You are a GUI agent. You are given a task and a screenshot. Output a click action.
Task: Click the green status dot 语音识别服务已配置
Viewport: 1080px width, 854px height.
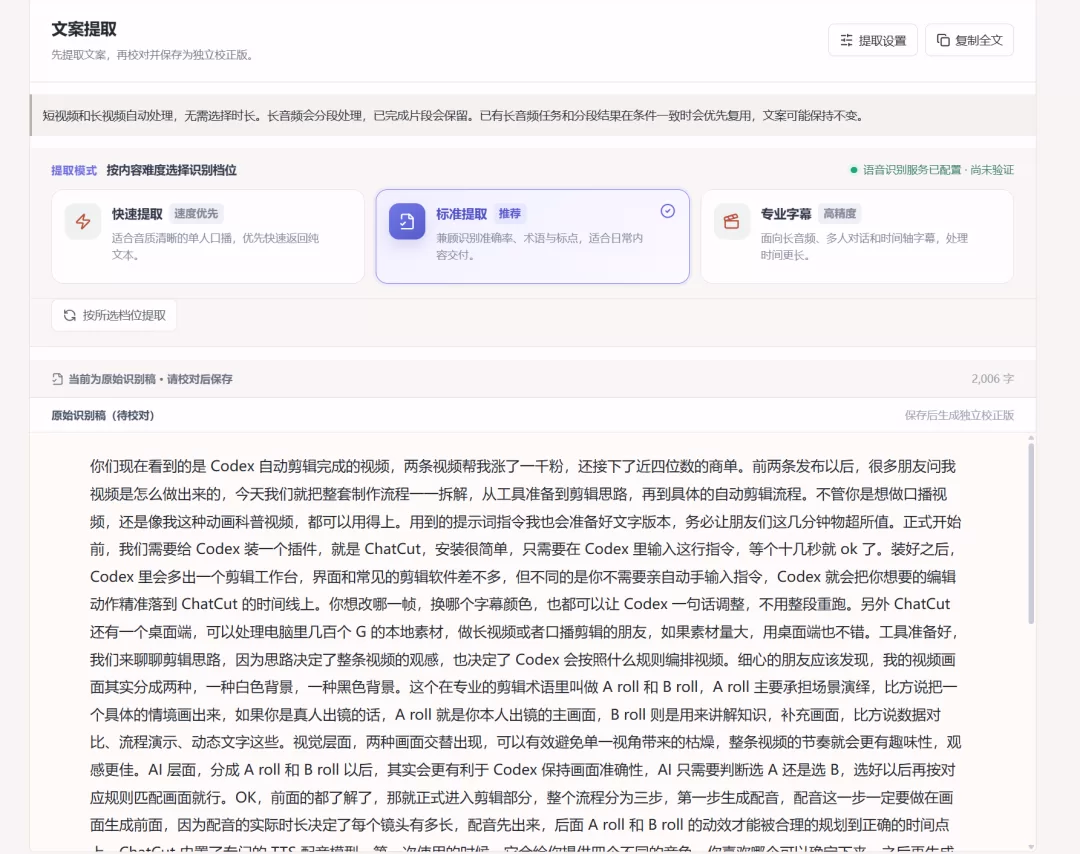pyautogui.click(x=854, y=170)
